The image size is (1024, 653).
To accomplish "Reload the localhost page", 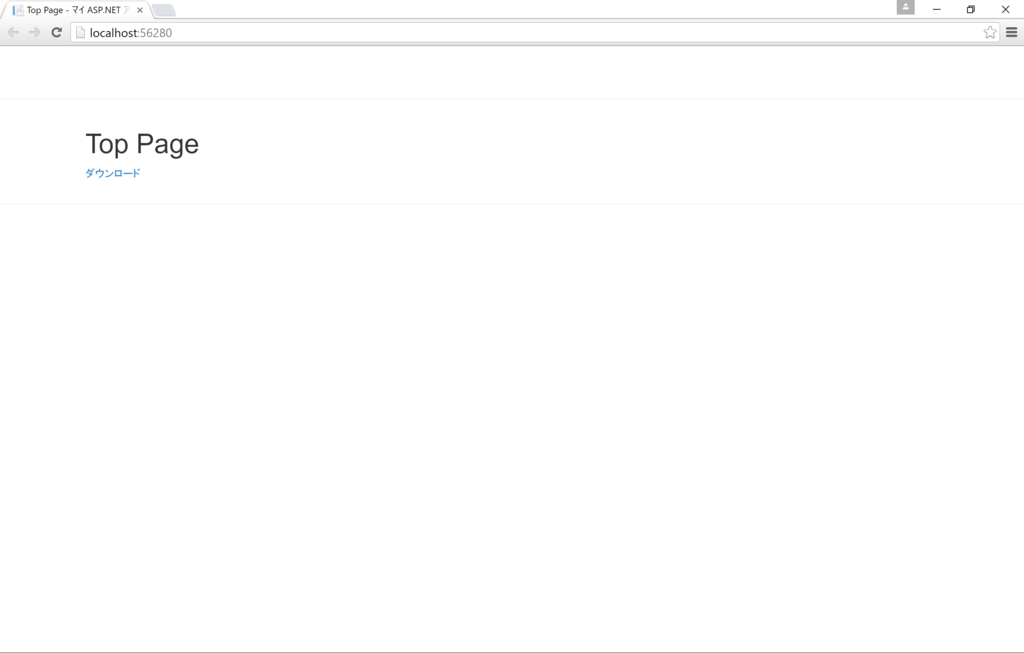I will 57,32.
